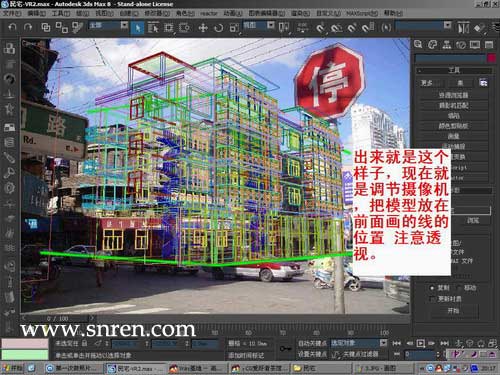The image size is (500, 375).
Task: Open the Modify panel tab icon
Action: tap(432, 45)
